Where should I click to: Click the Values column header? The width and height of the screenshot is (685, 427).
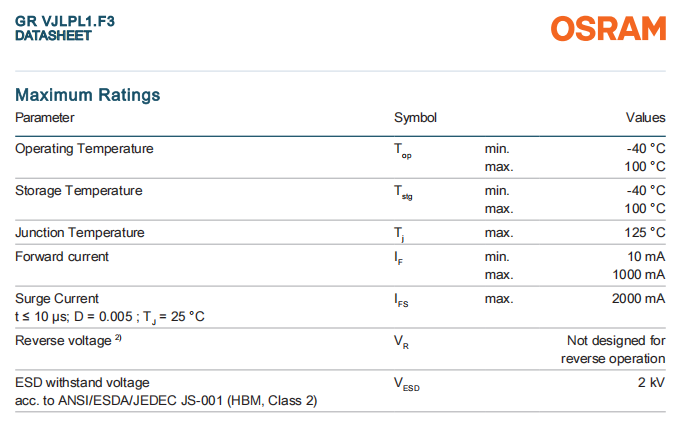(645, 118)
